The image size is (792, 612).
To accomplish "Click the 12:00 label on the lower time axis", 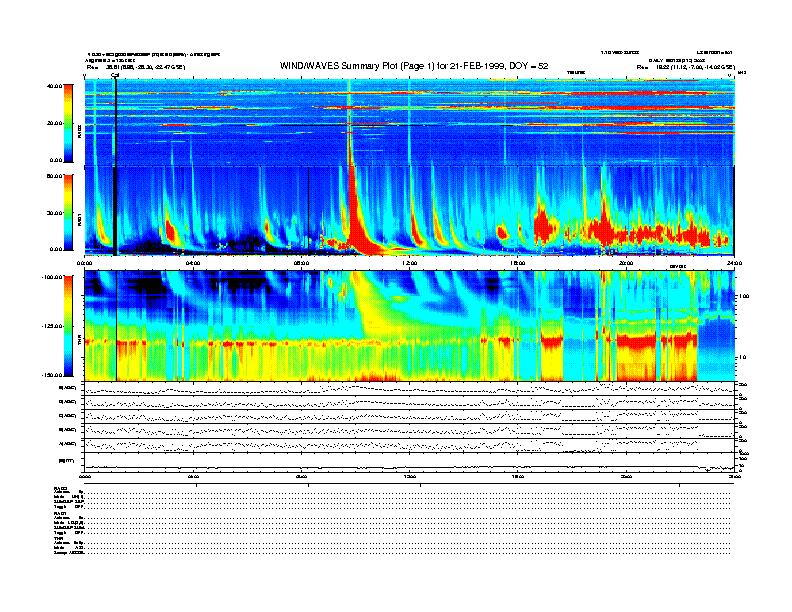I will point(410,476).
